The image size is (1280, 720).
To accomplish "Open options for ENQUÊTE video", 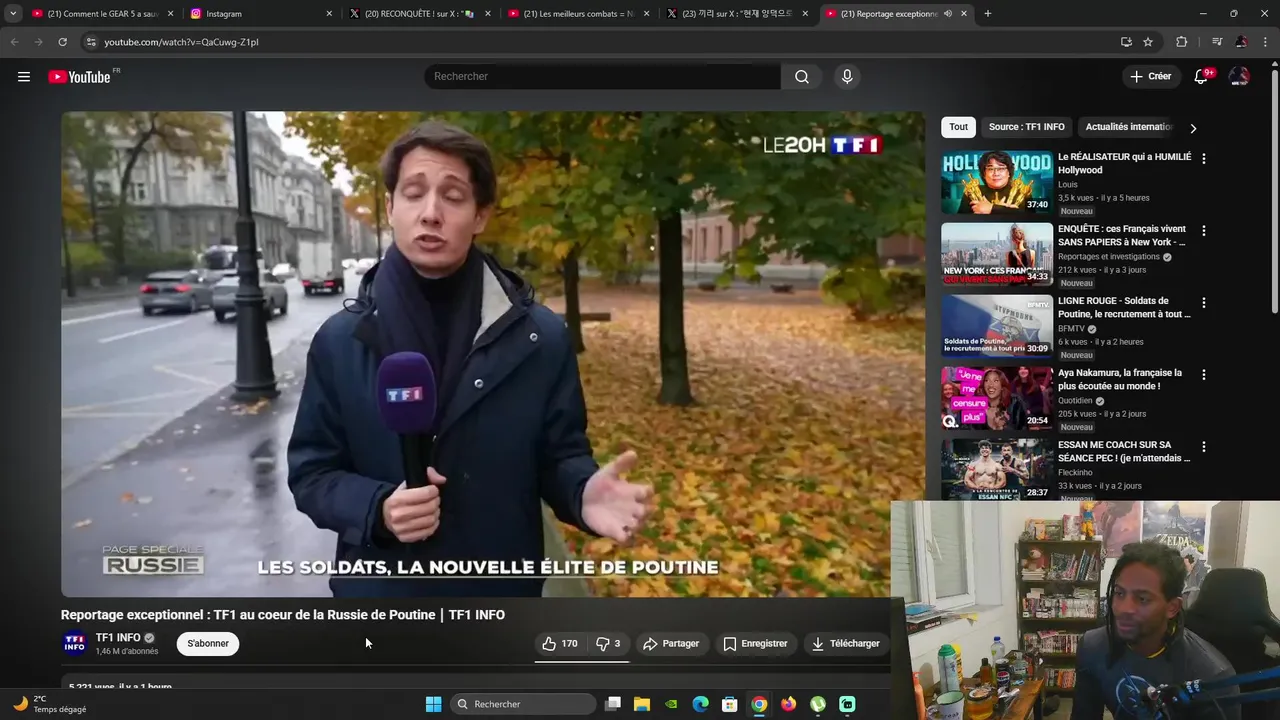I will [1204, 230].
